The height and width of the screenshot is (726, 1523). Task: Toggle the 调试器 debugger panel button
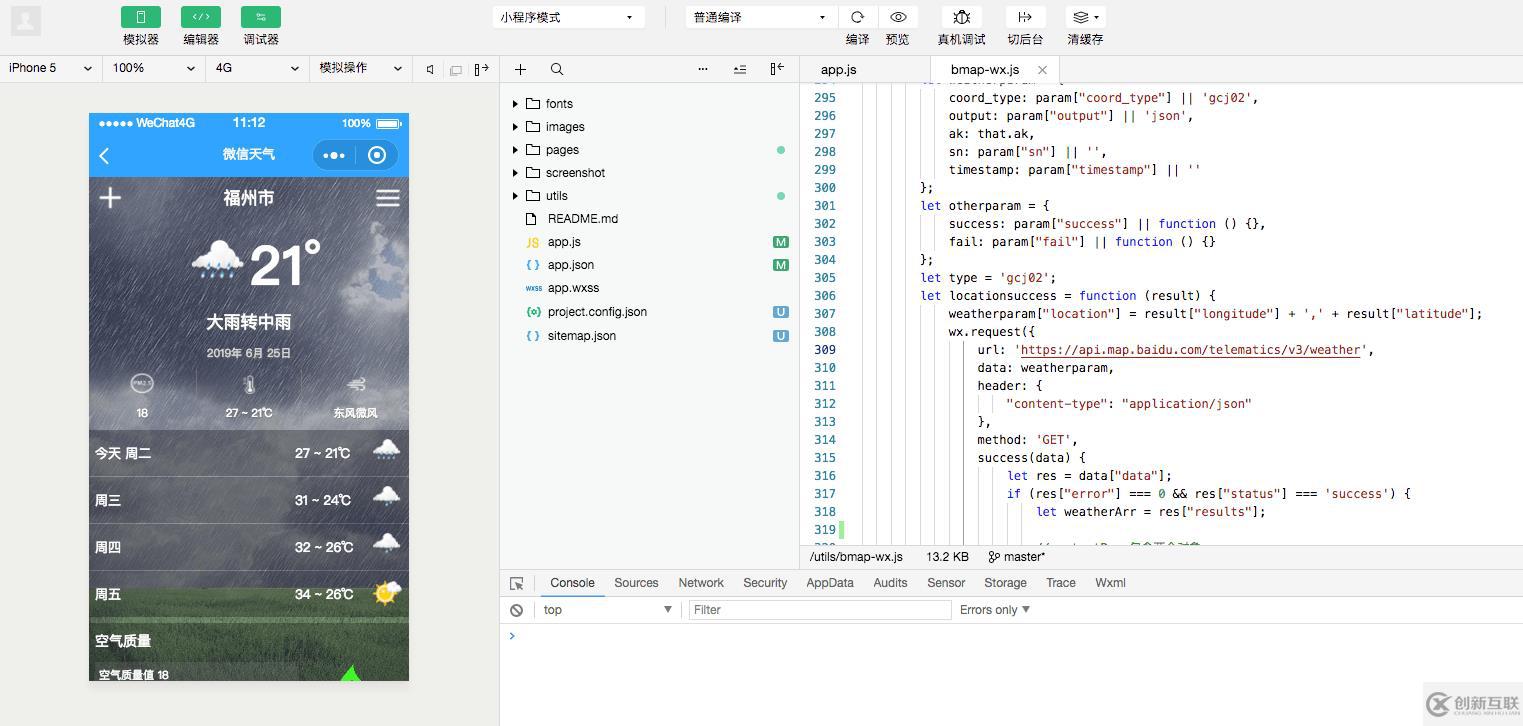tap(261, 17)
